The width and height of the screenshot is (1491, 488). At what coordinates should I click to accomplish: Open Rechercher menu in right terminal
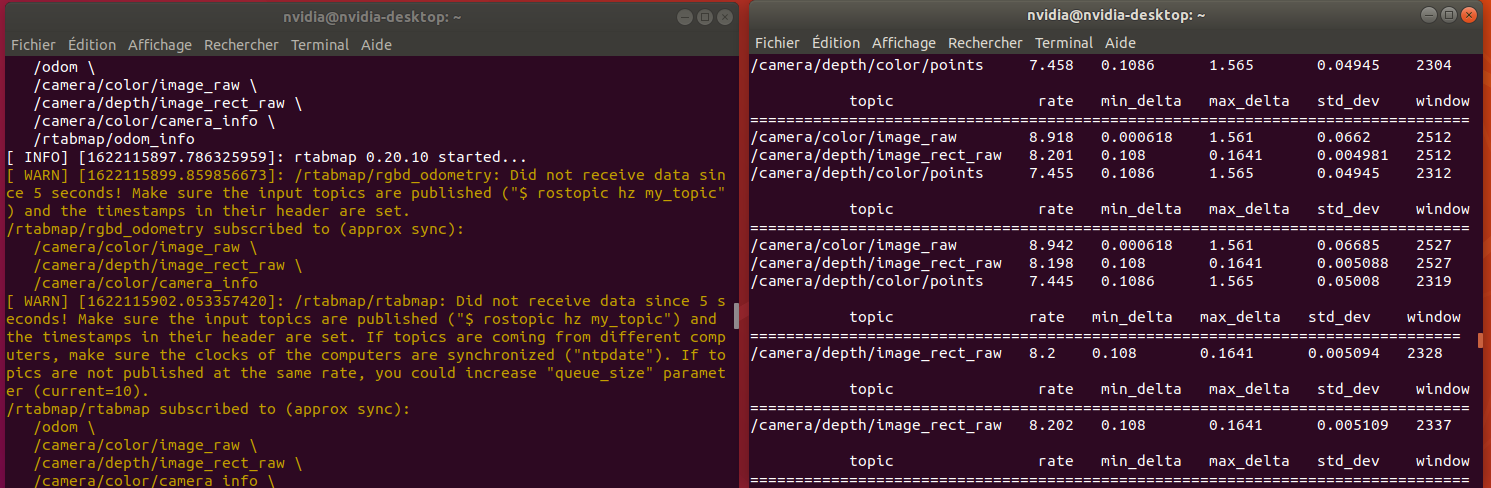coord(985,43)
